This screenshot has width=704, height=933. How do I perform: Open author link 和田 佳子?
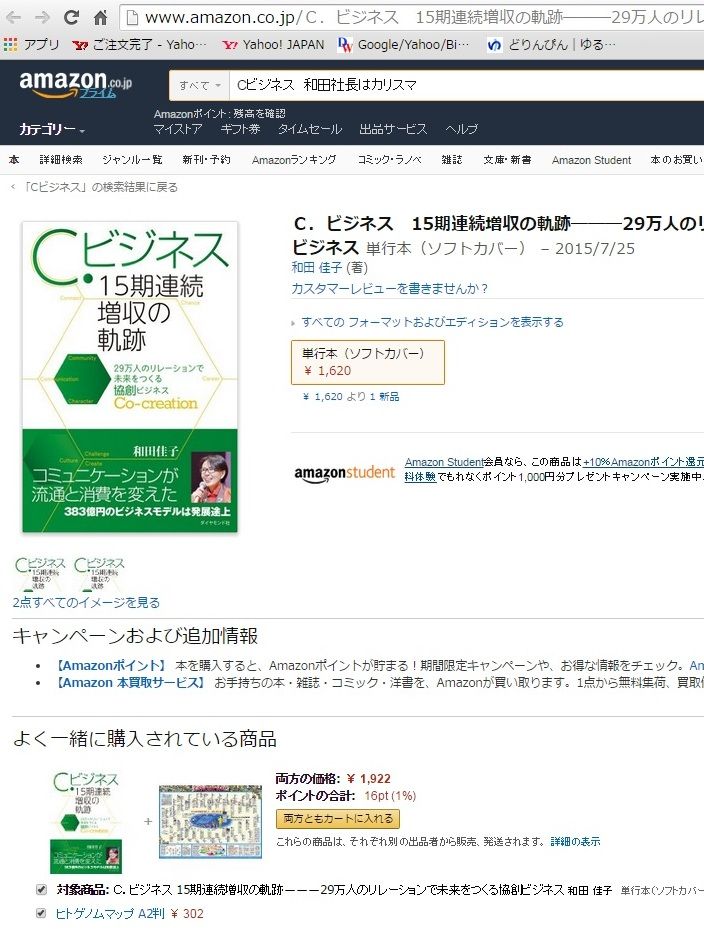pyautogui.click(x=317, y=268)
